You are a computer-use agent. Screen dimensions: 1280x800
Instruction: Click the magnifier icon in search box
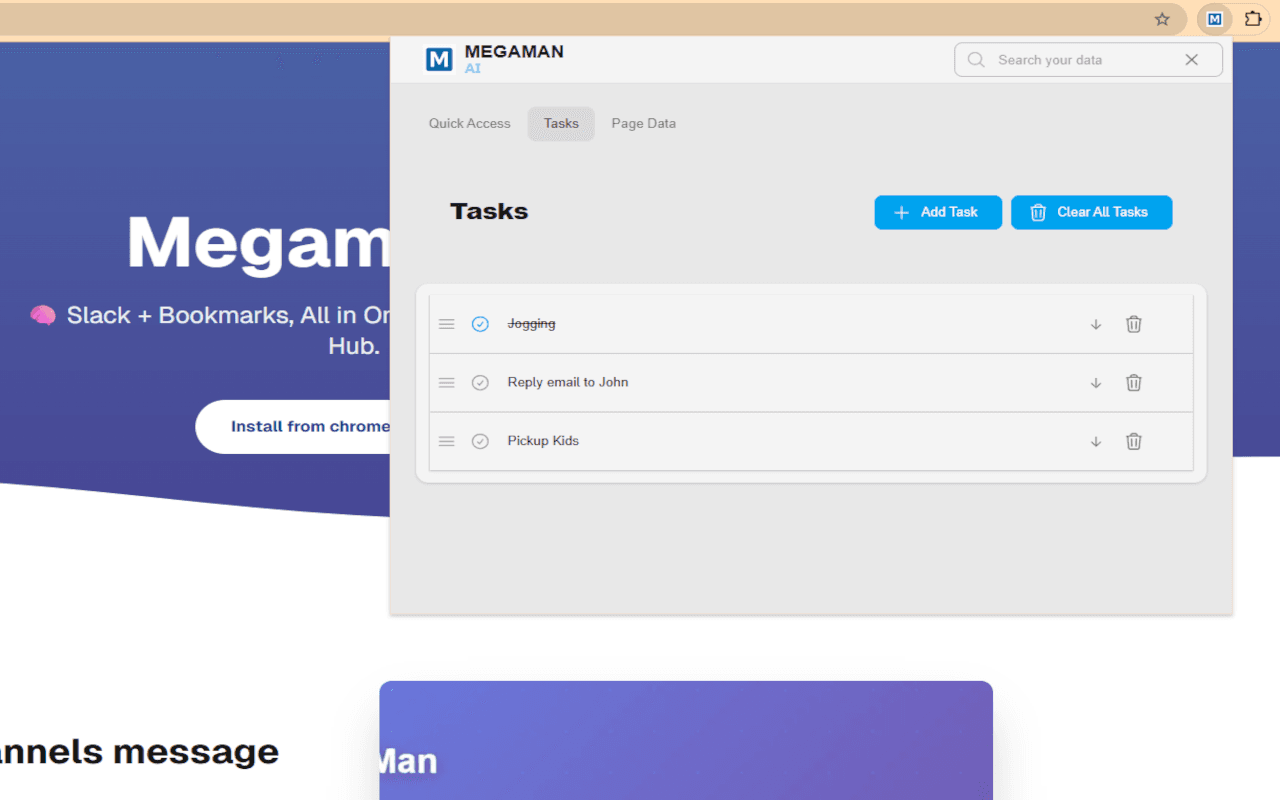pos(976,60)
